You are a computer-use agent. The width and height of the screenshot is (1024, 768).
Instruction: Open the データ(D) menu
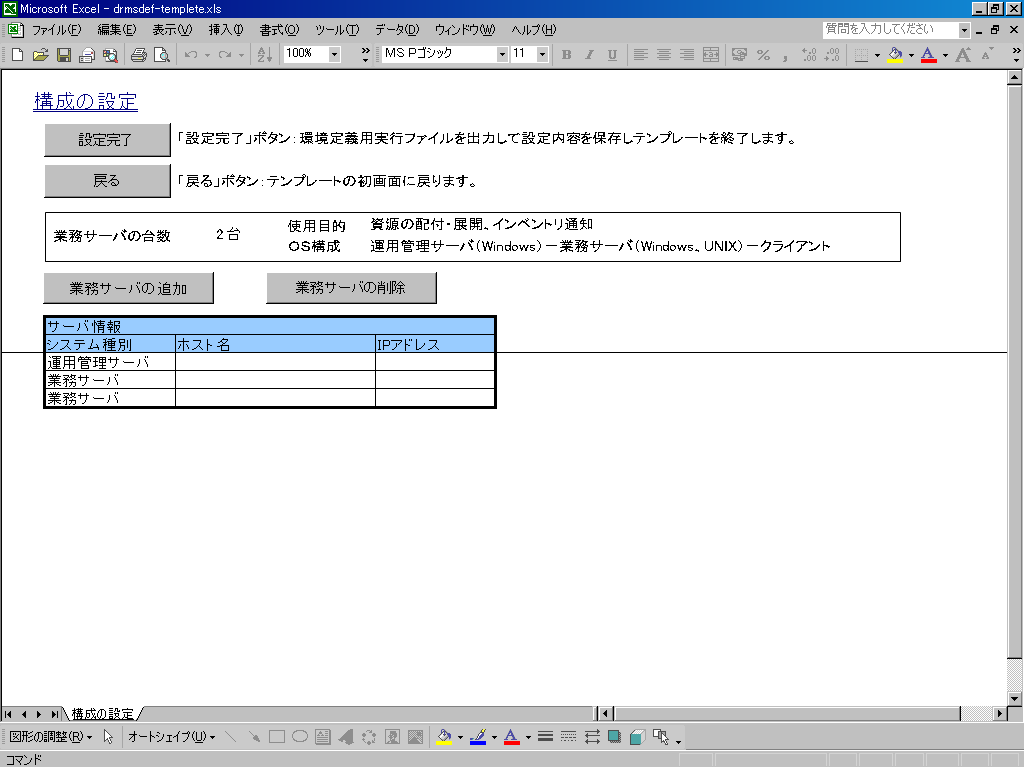tap(397, 30)
